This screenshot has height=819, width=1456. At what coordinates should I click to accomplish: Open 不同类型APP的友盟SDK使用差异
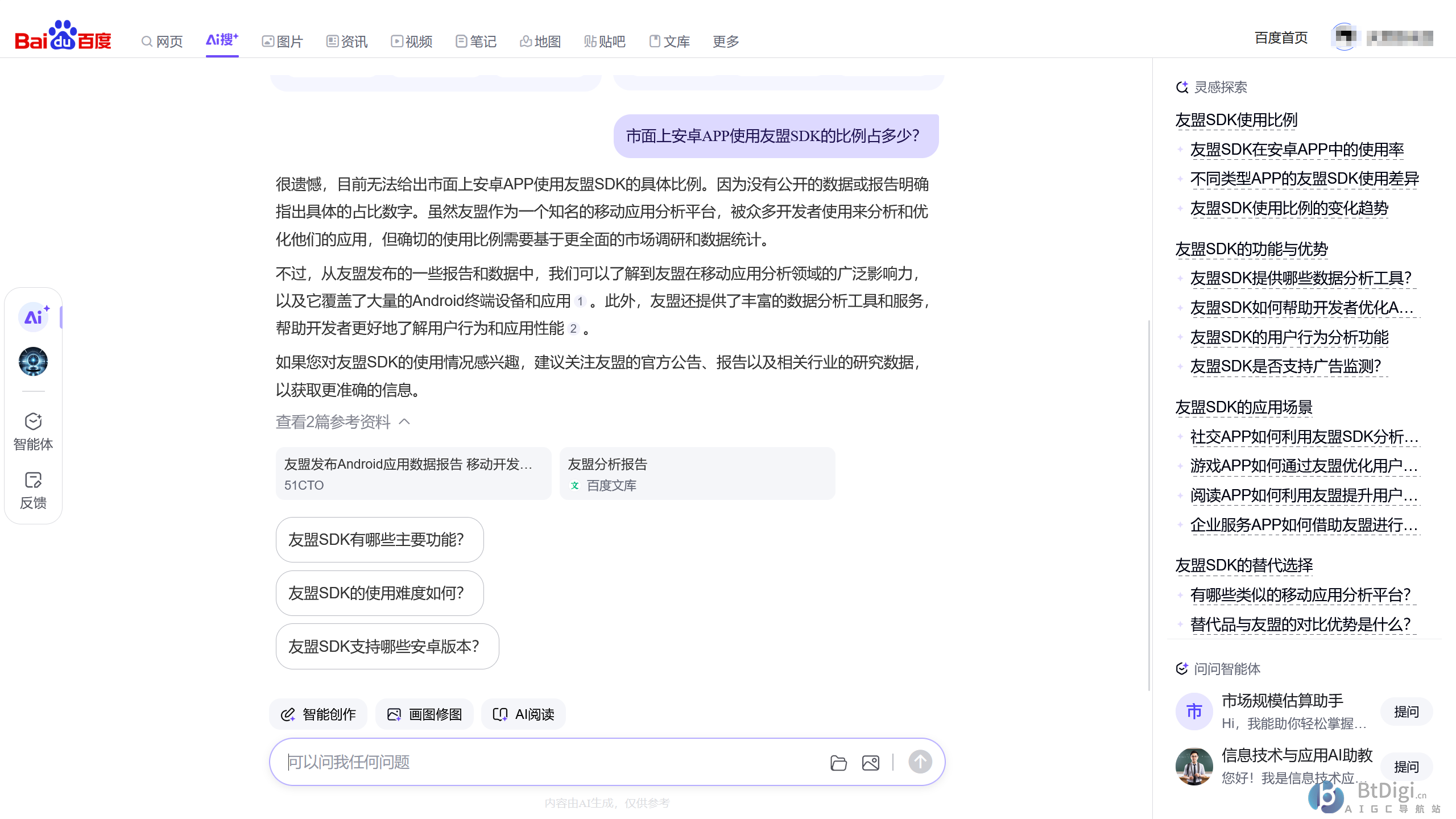point(1305,179)
